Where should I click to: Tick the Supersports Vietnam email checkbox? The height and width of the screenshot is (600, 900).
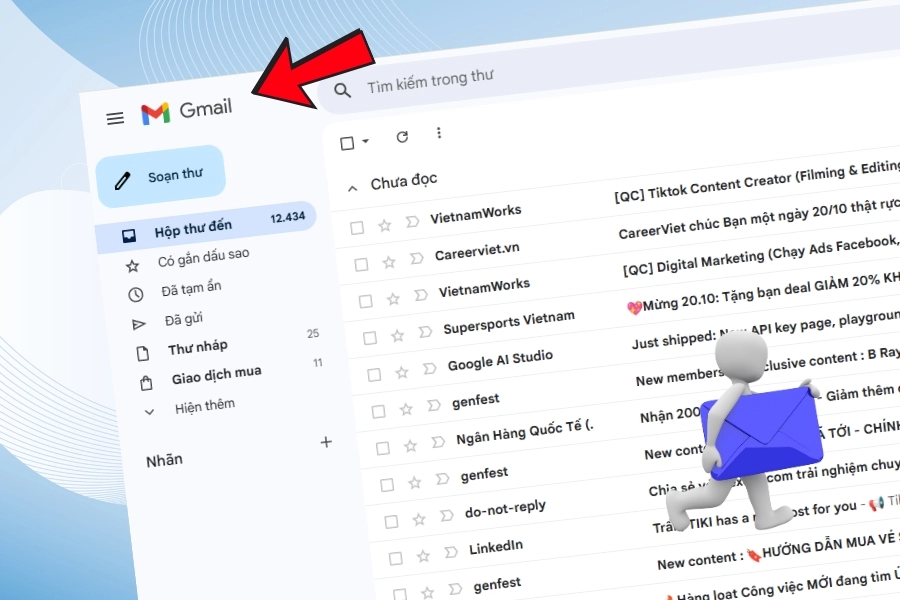point(369,336)
